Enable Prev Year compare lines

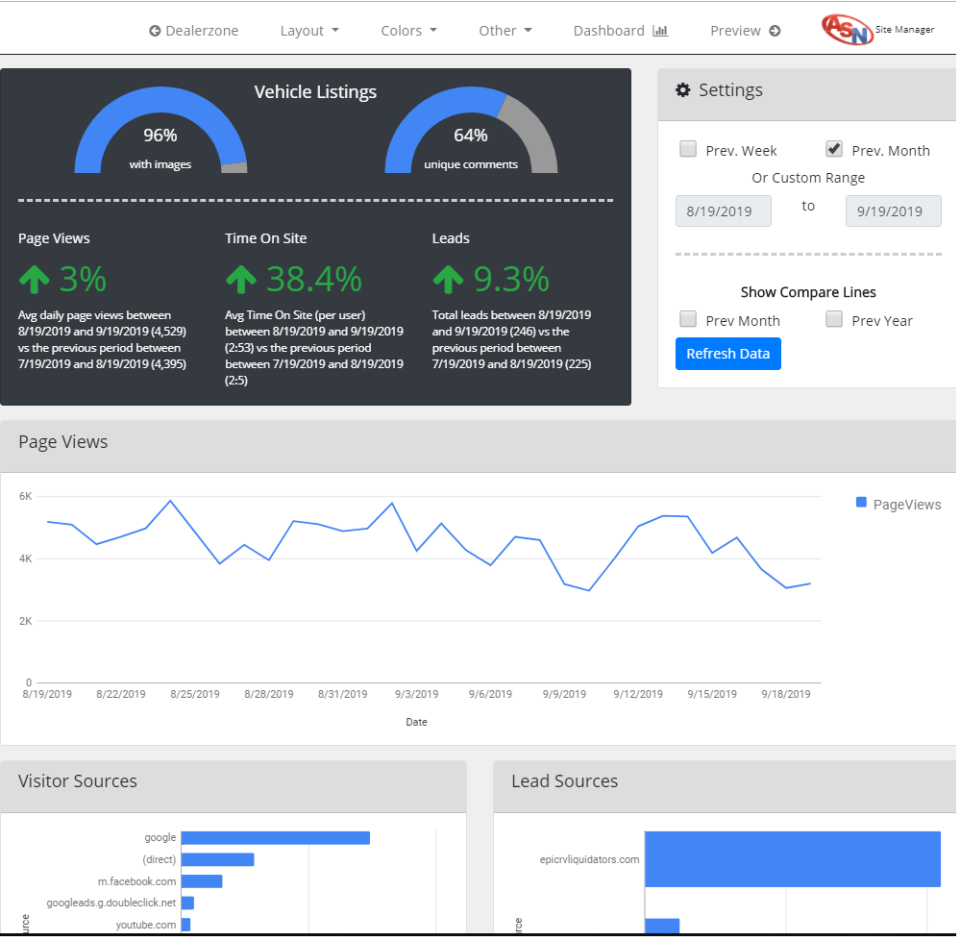tap(834, 319)
